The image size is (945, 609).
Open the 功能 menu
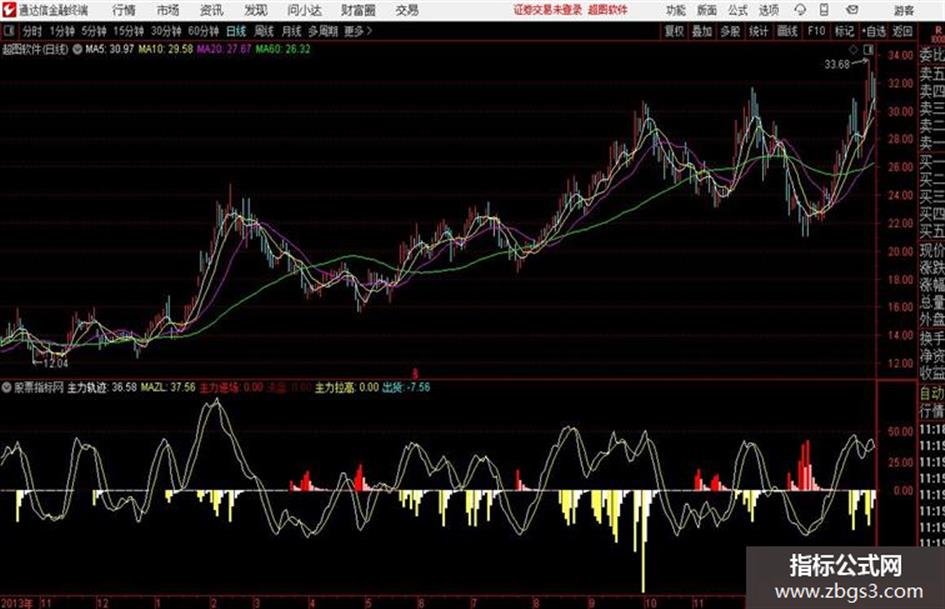(x=676, y=10)
